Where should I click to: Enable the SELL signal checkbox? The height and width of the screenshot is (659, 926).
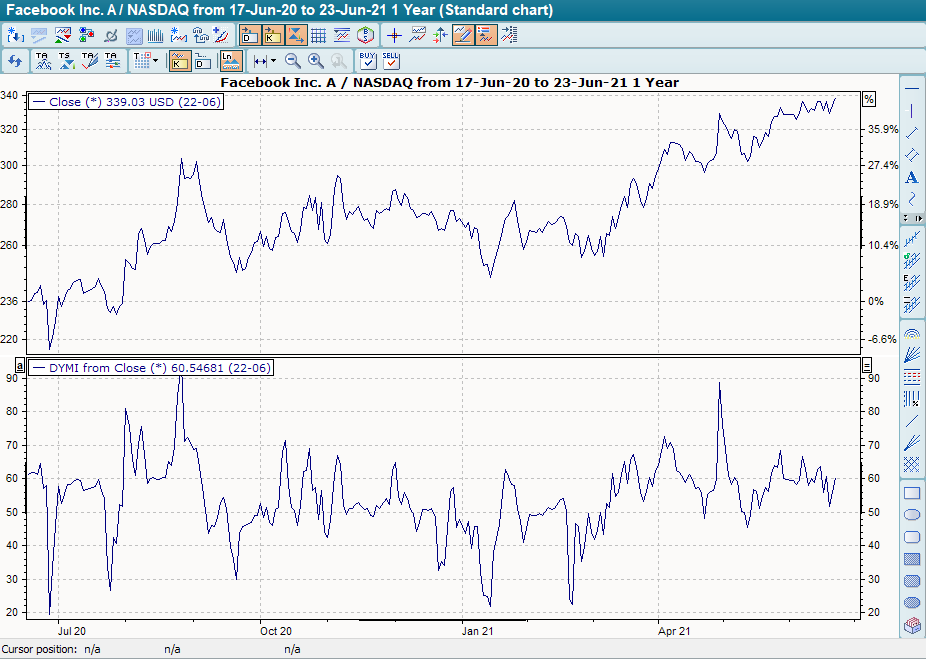[x=390, y=63]
